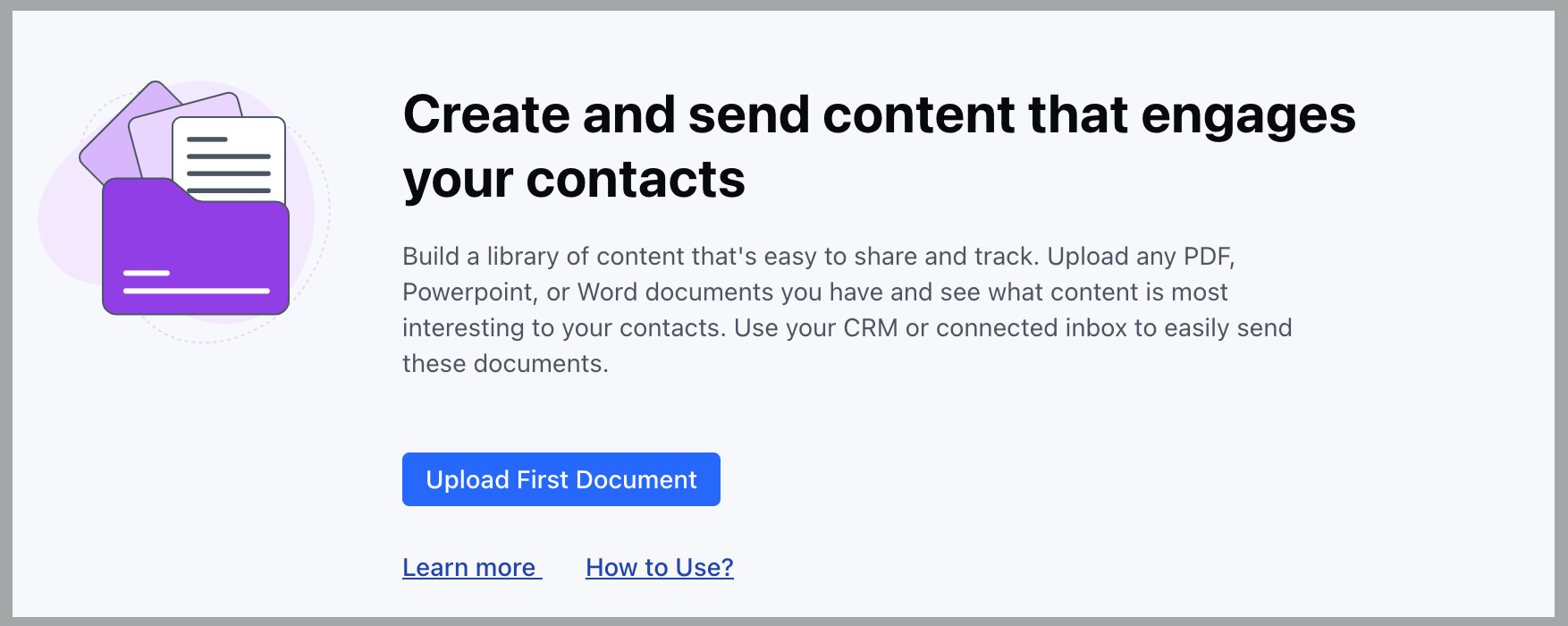Open the Learn more link
This screenshot has height=626, width=1568.
click(469, 568)
